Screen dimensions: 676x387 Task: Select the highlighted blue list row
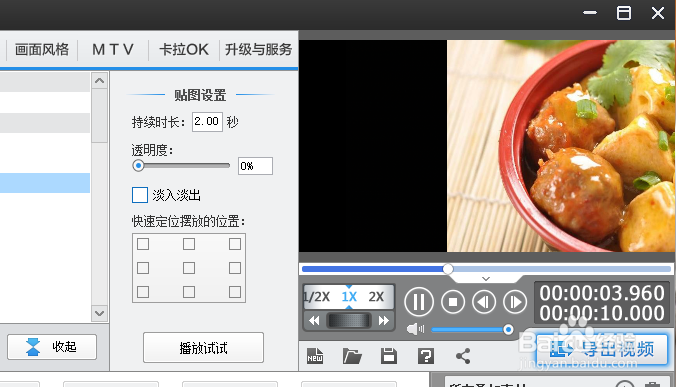point(45,183)
